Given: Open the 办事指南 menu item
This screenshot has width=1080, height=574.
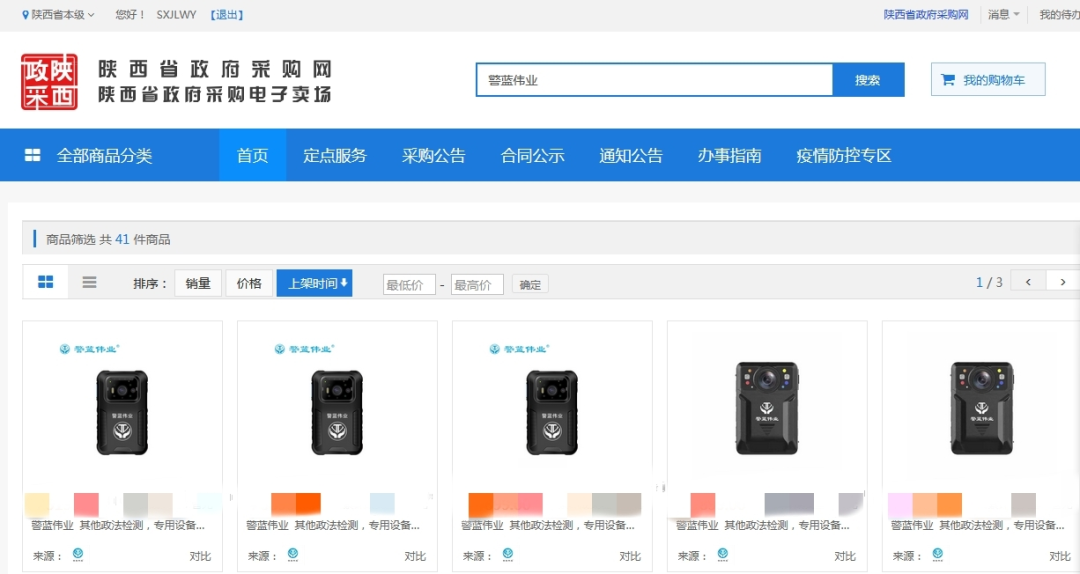Looking at the screenshot, I should (x=729, y=156).
